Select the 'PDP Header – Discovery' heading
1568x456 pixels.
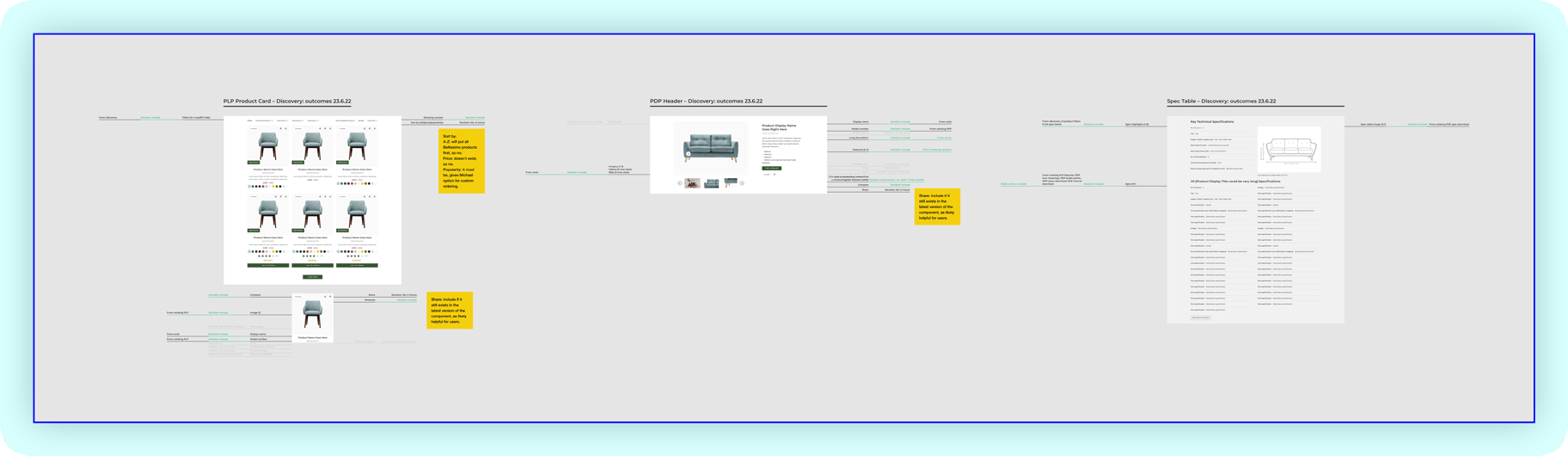point(706,102)
